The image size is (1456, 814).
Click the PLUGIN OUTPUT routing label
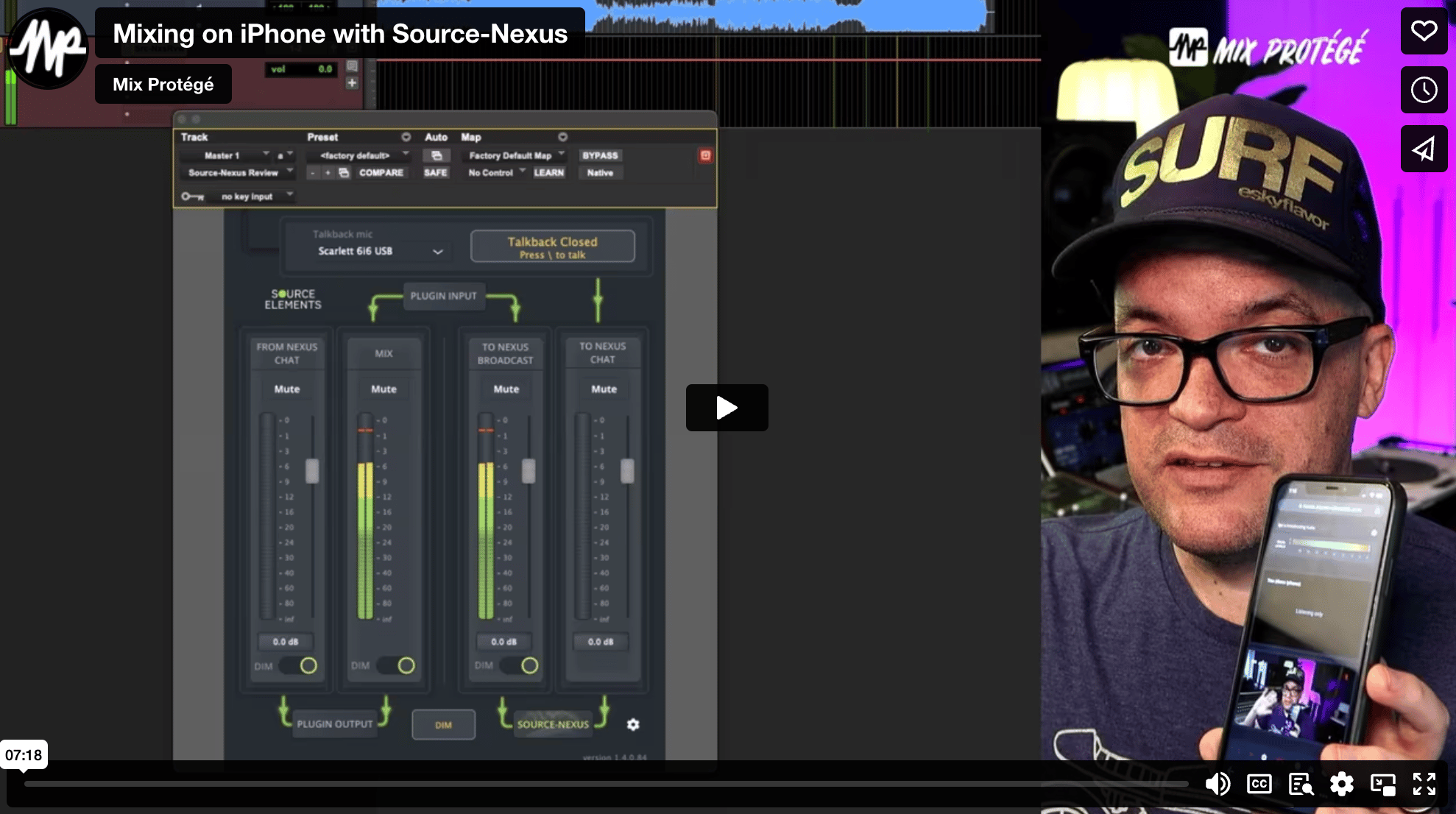(335, 723)
